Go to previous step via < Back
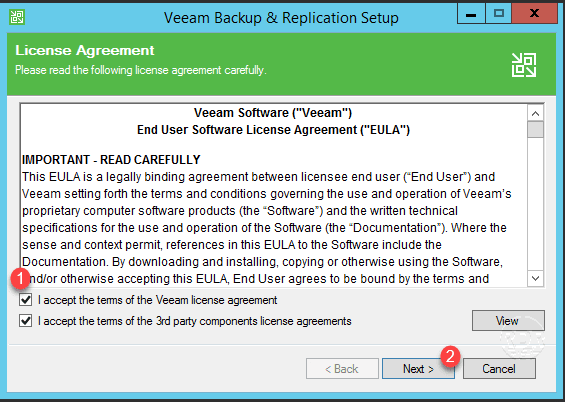Screen dimensions: 565x402 click(342, 368)
